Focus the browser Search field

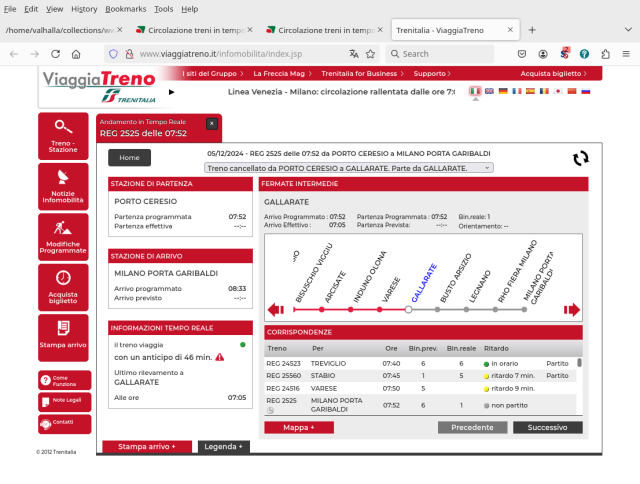440,54
